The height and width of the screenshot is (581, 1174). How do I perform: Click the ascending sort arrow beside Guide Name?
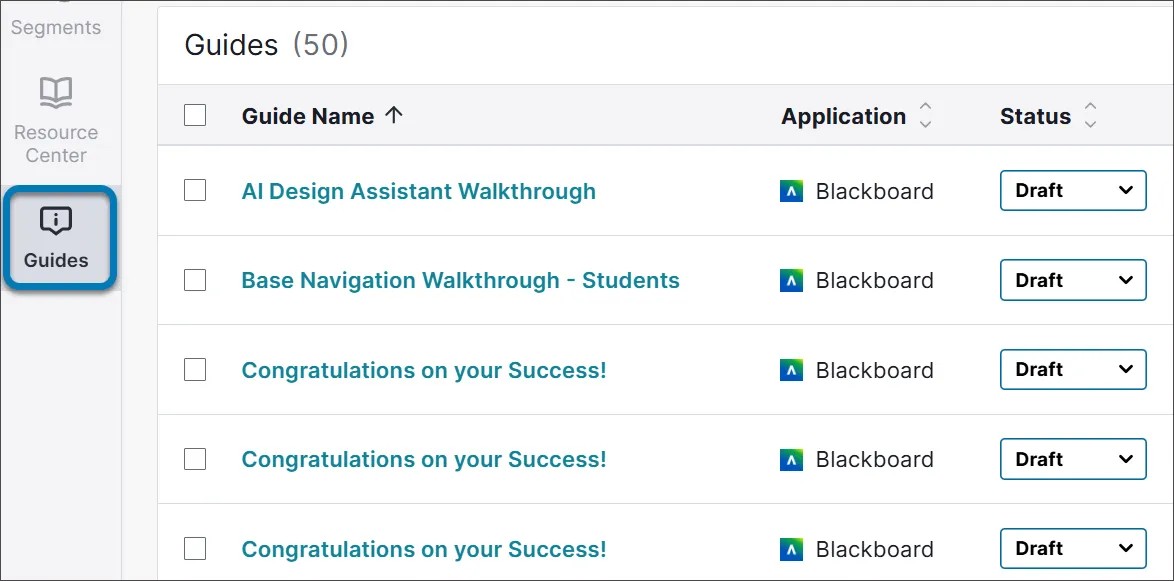coord(394,116)
